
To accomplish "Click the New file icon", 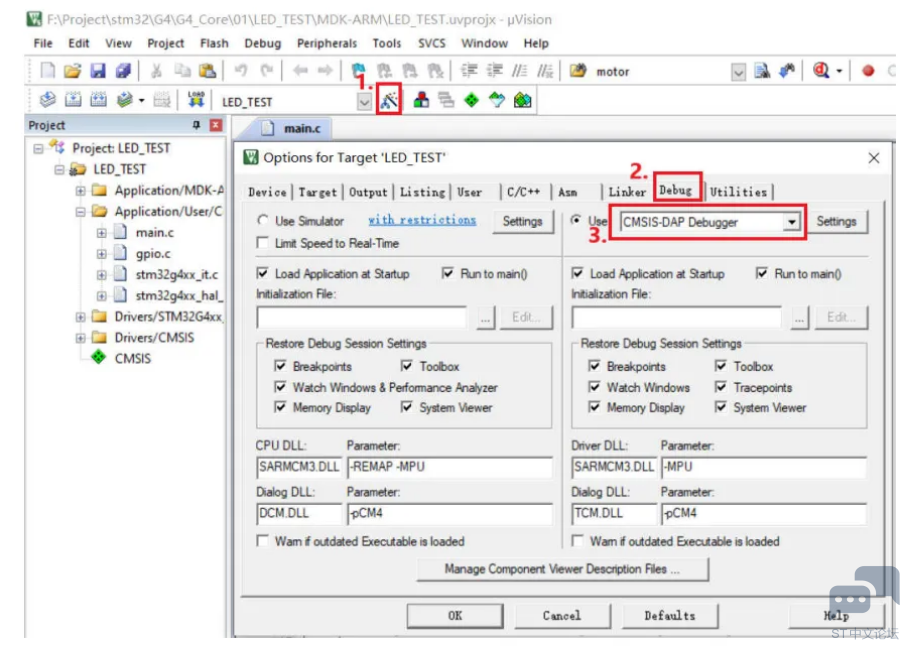I will tap(47, 71).
